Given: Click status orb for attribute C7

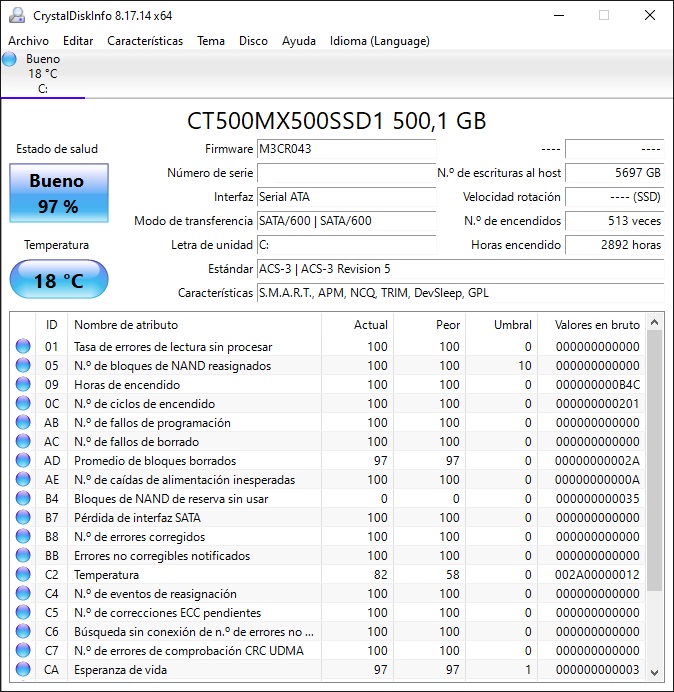Looking at the screenshot, I should 23,651.
